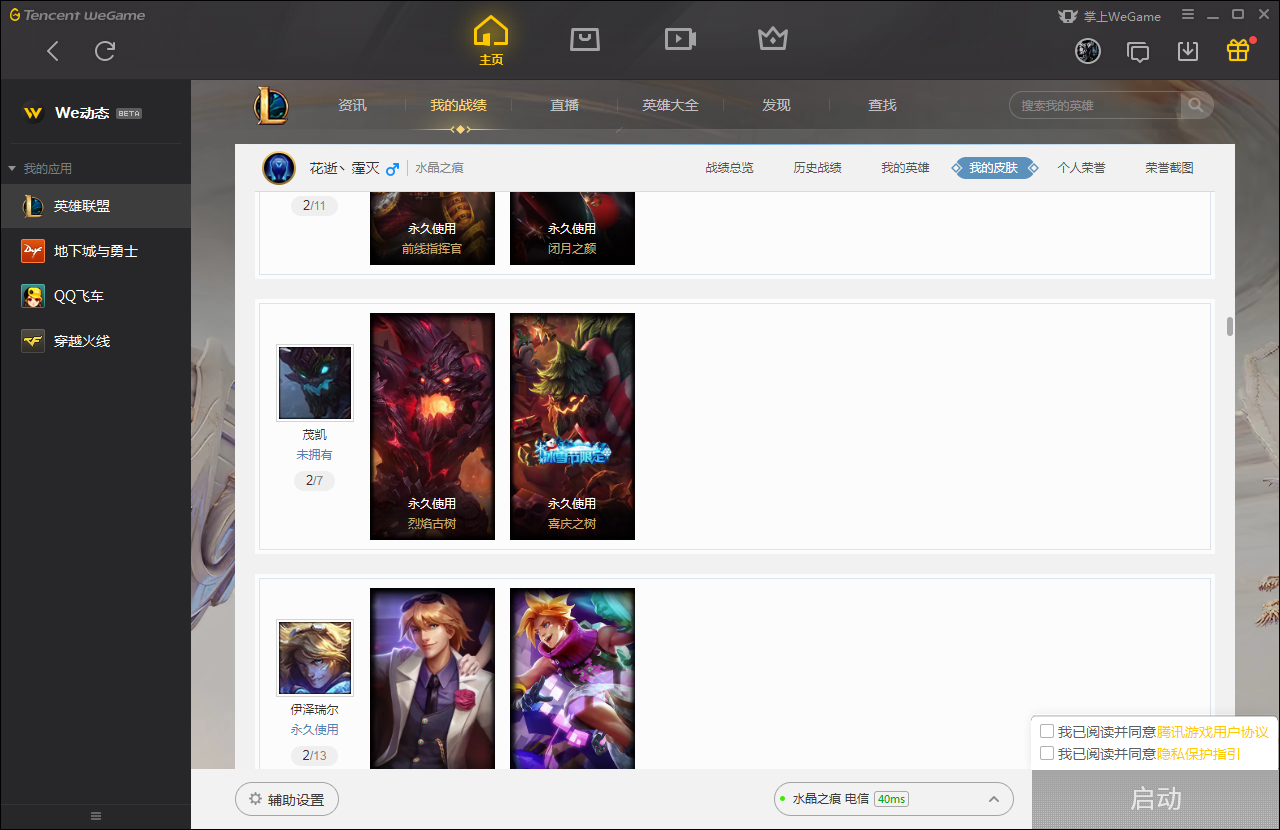
Task: Select QQ飞车 in the sidebar
Action: (x=95, y=296)
